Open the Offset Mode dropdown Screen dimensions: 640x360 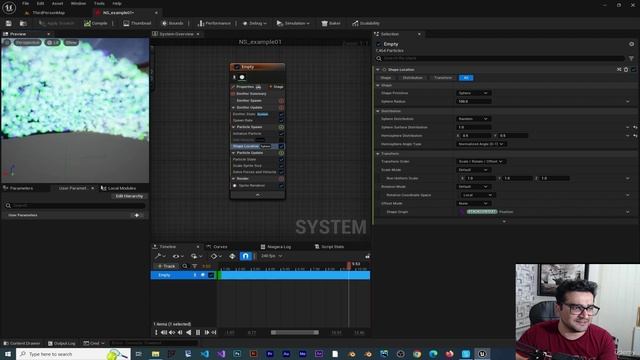tap(473, 203)
